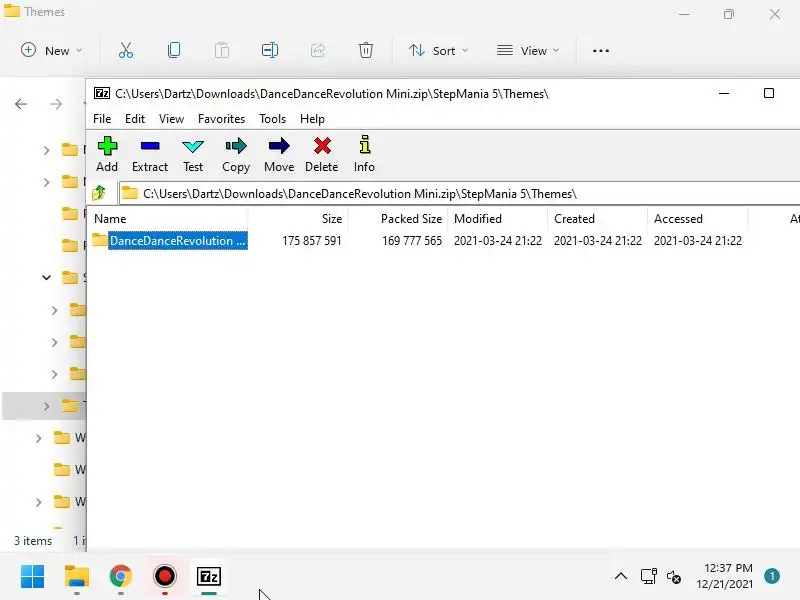
Task: Click the packed size 169 777 565
Action: pos(412,241)
